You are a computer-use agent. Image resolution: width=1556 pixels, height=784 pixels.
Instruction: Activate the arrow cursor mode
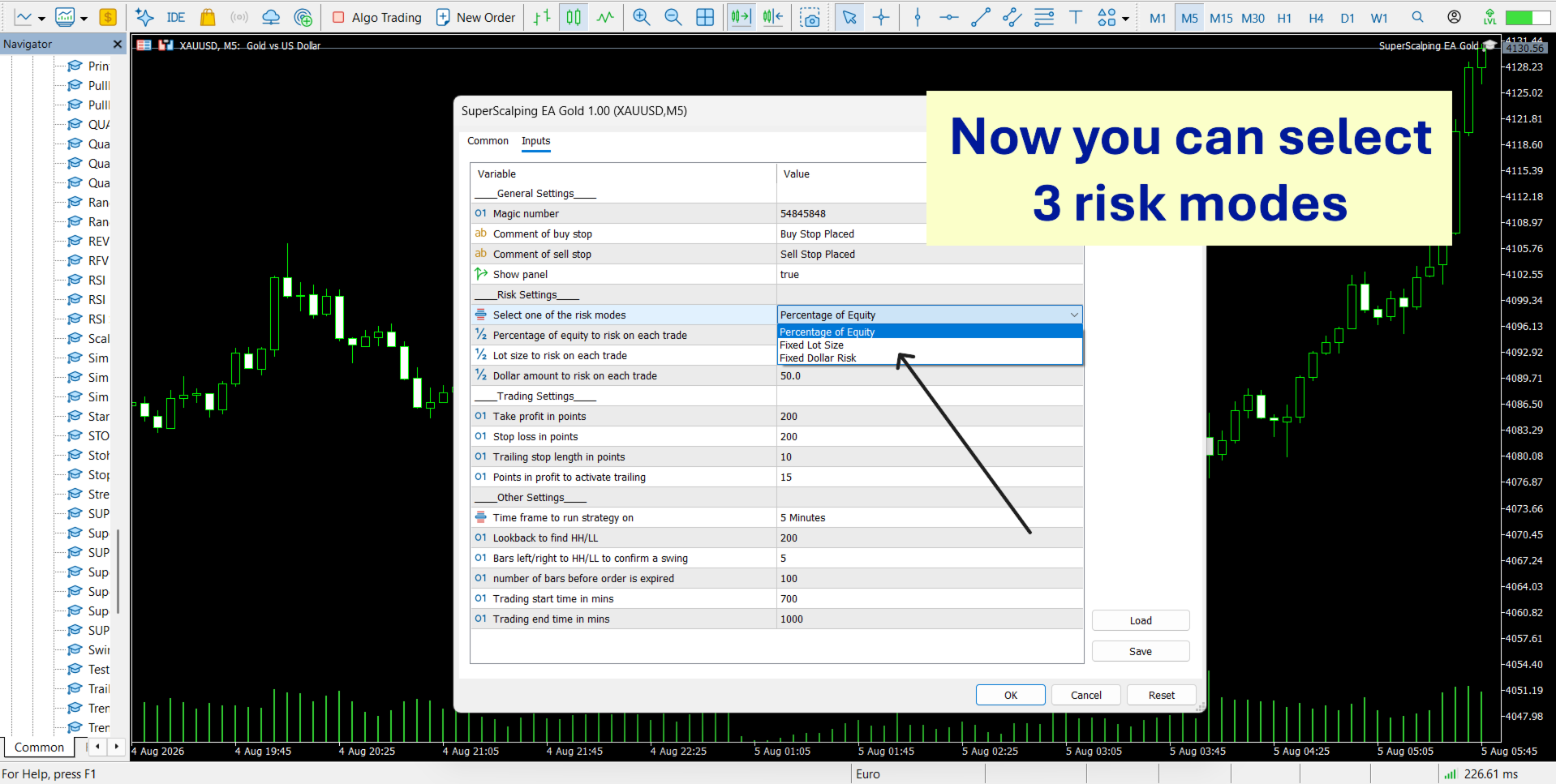(x=849, y=17)
